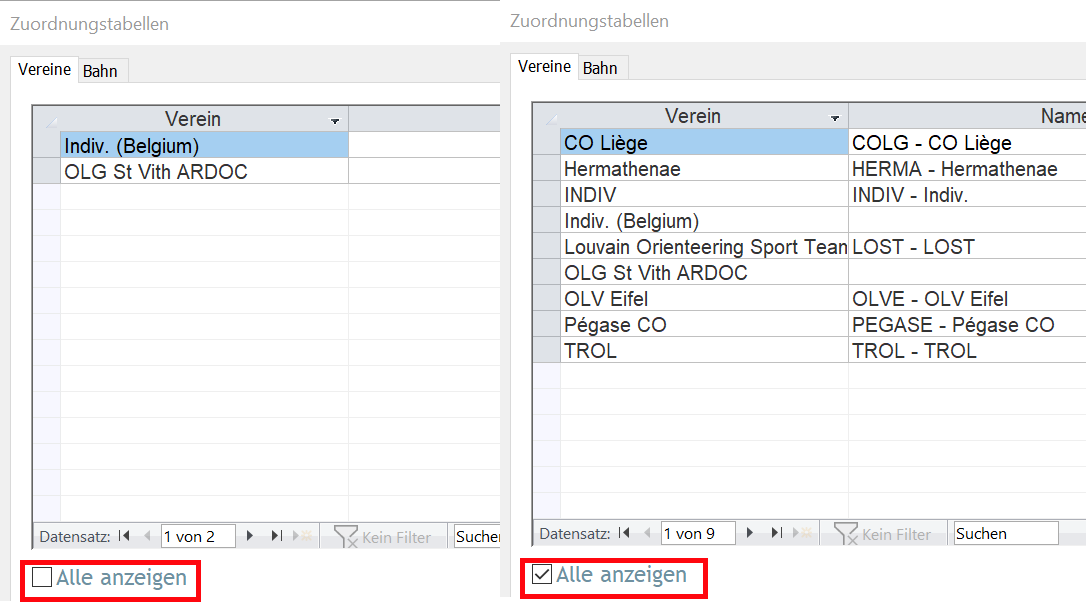Click Verein column header in right table
The width and height of the screenshot is (1088, 603).
pos(704,116)
